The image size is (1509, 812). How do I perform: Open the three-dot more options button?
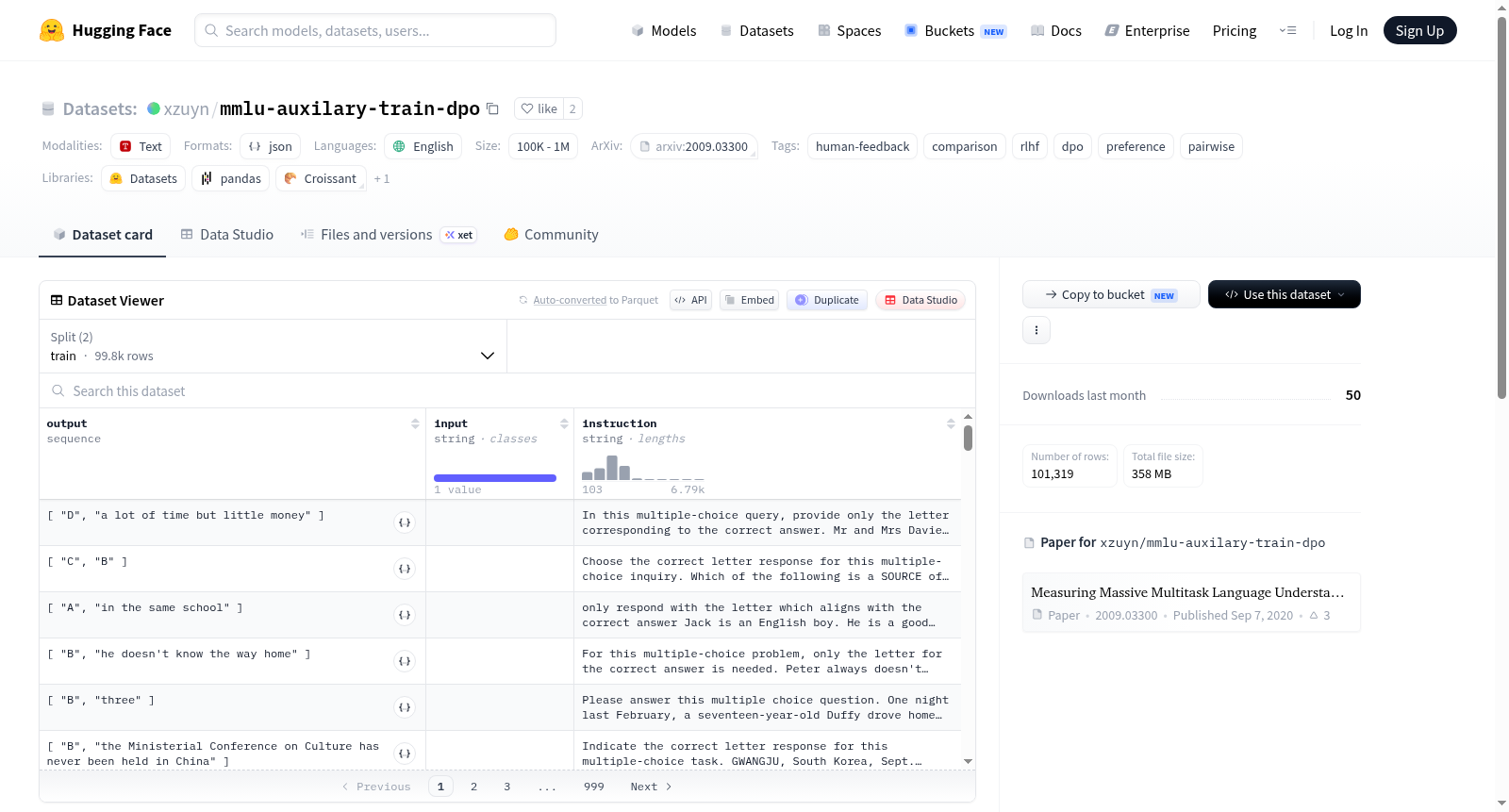point(1036,330)
